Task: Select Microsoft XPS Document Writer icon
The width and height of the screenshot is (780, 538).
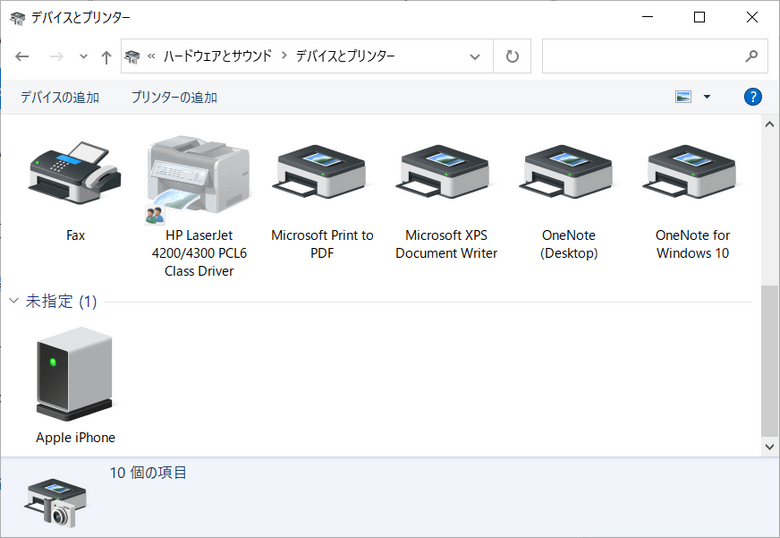Action: tap(443, 172)
